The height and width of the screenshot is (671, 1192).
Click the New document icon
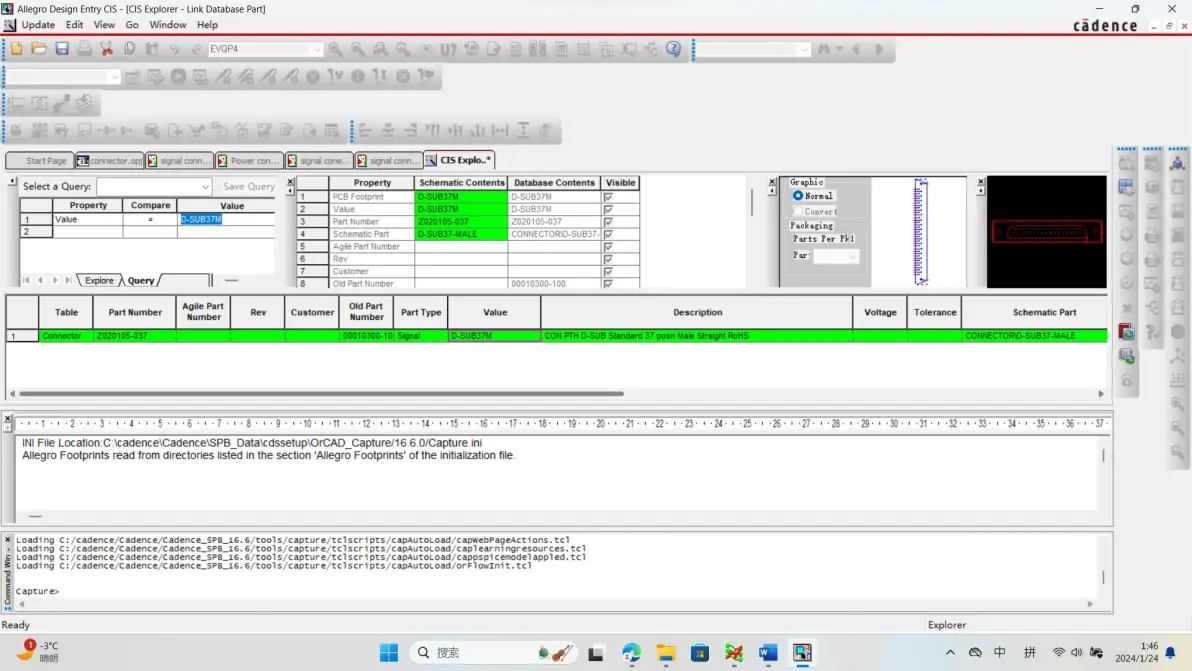pos(17,49)
